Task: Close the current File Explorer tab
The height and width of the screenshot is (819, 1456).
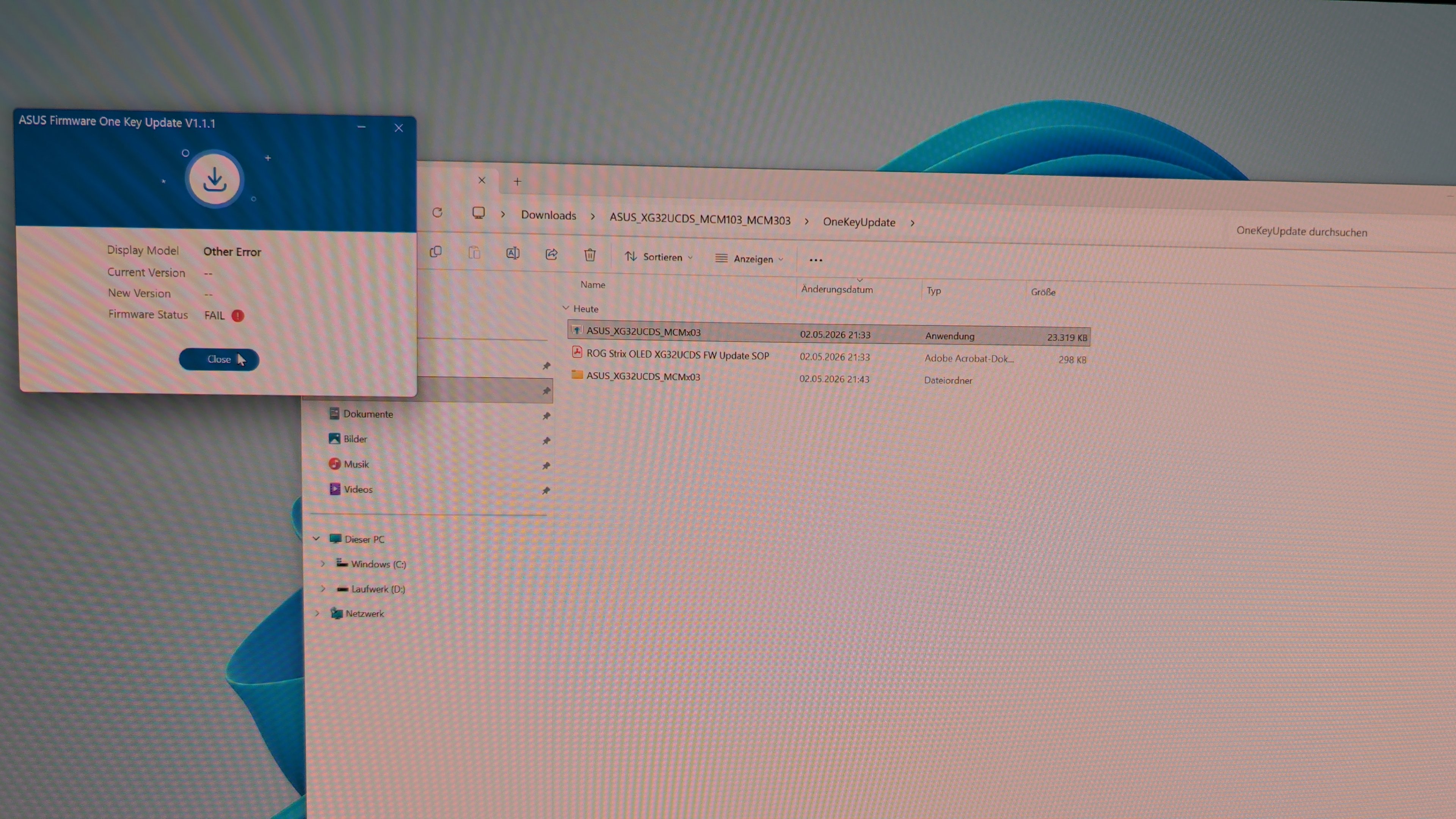Action: [x=482, y=180]
